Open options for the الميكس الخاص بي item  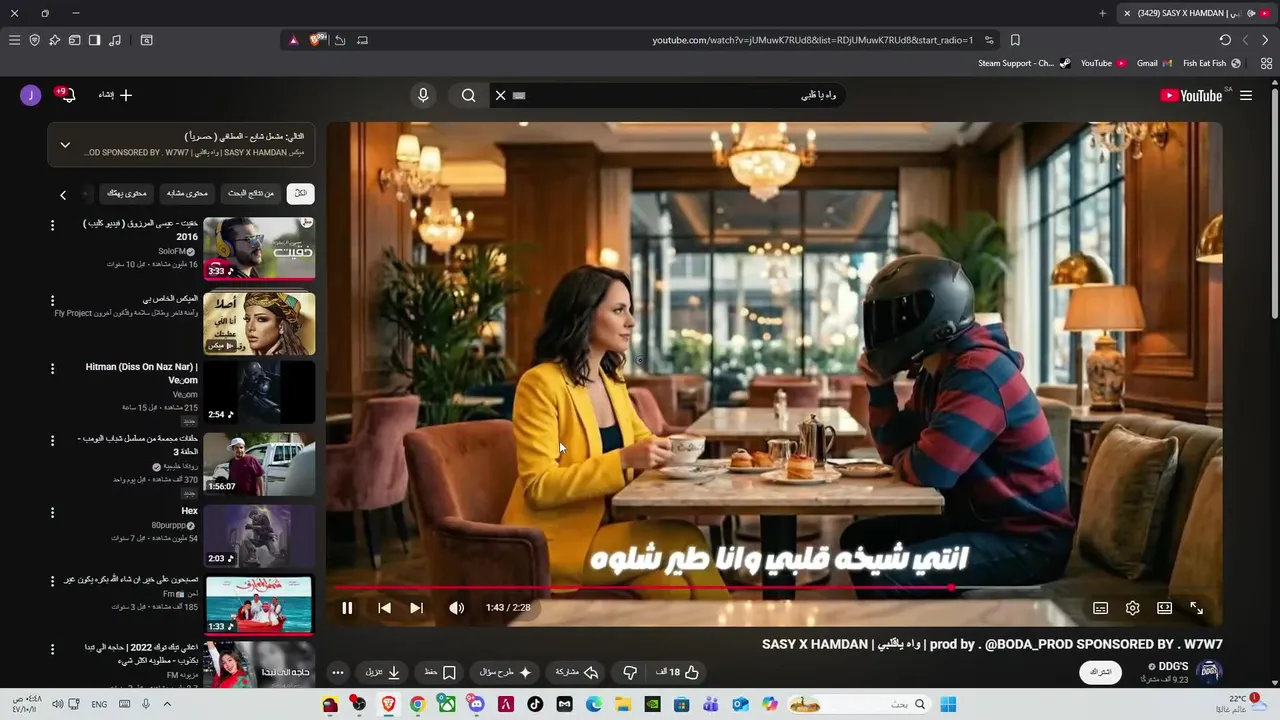(53, 300)
